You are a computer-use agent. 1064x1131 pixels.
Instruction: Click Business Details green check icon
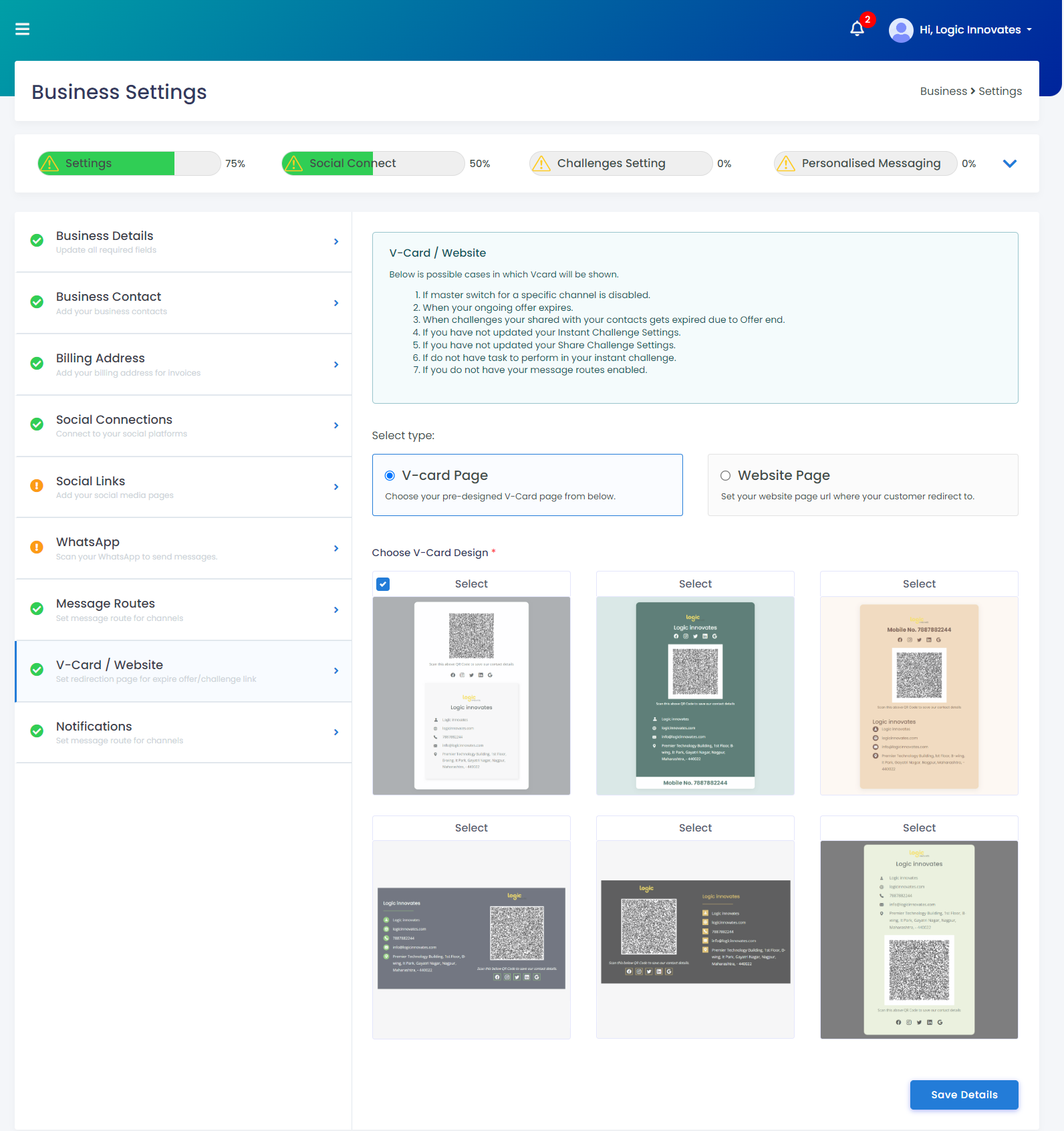[x=37, y=241]
